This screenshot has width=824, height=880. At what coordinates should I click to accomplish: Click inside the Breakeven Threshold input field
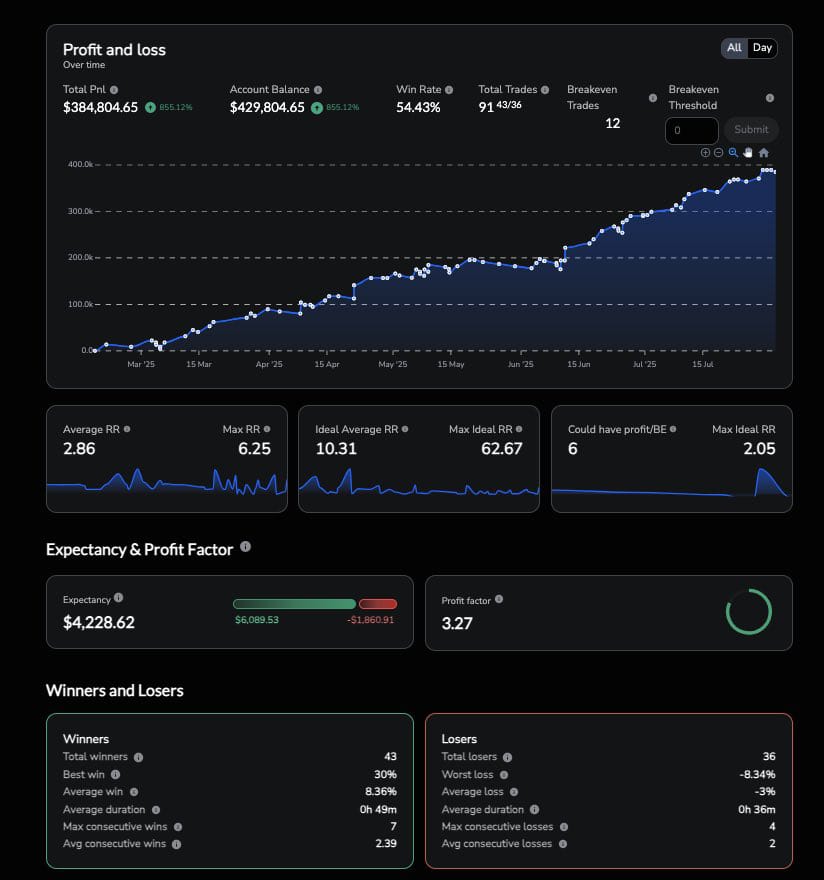[692, 130]
